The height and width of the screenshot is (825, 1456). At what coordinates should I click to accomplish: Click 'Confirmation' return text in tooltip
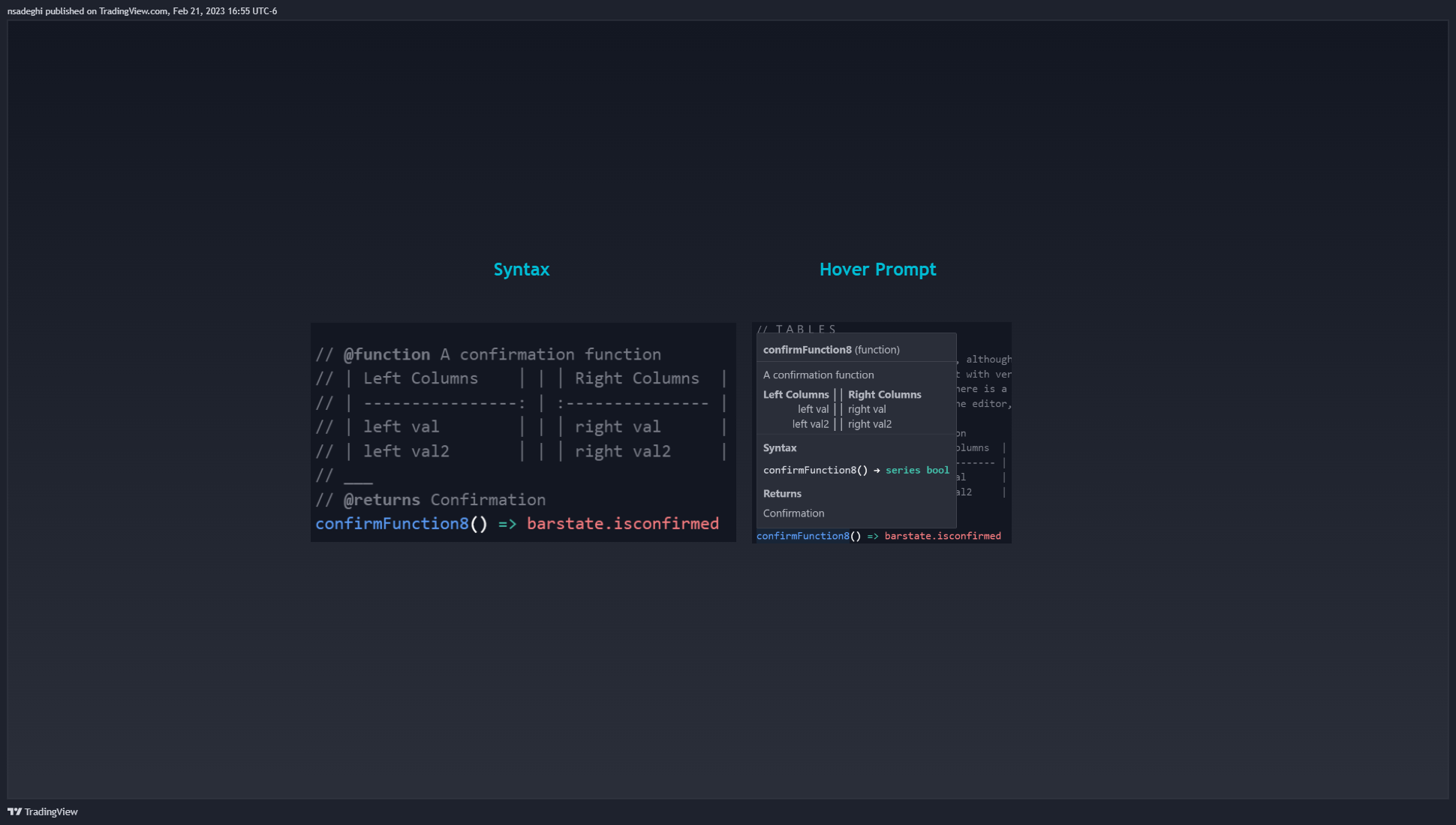794,513
